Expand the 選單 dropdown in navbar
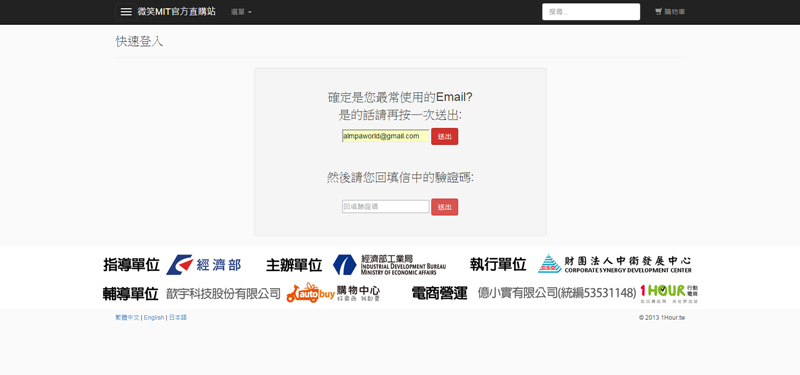The width and height of the screenshot is (800, 375). (x=241, y=12)
